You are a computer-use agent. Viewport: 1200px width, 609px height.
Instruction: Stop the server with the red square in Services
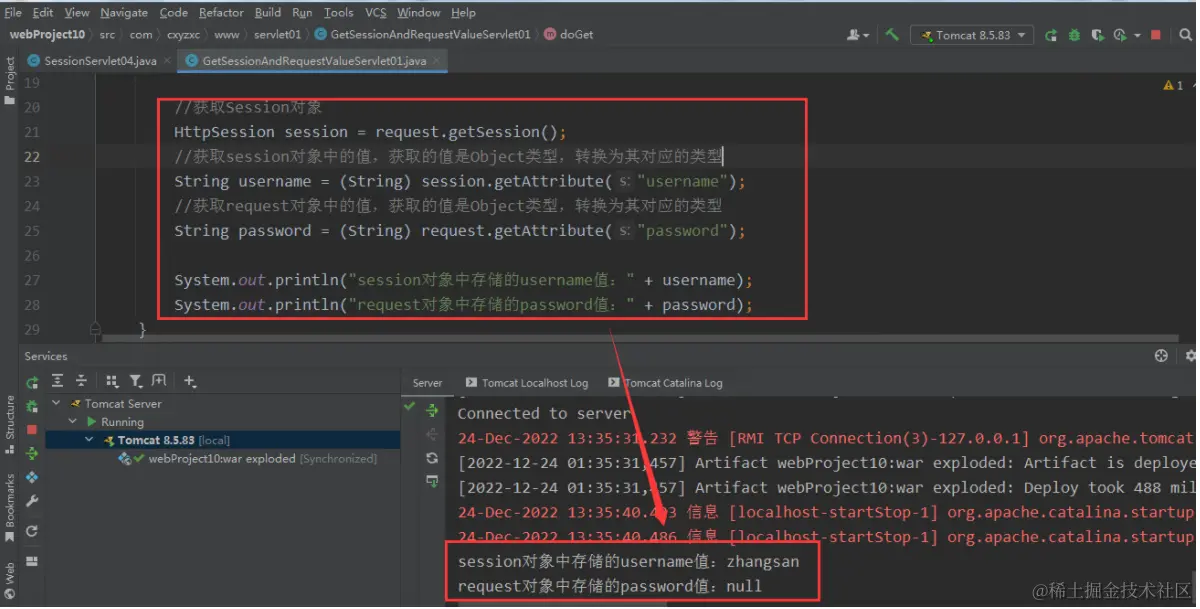[32, 429]
